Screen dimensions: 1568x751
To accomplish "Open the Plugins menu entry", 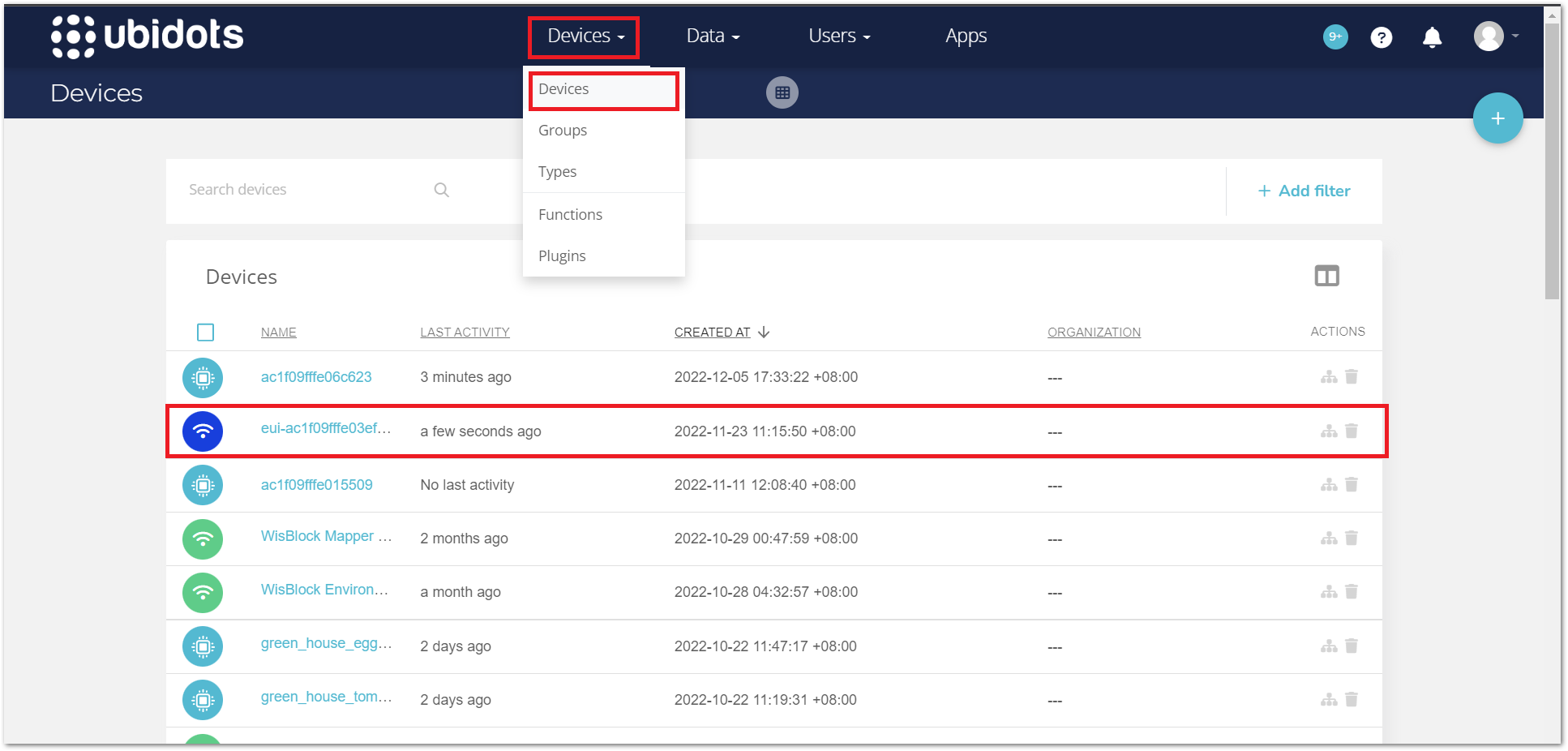I will click(561, 255).
